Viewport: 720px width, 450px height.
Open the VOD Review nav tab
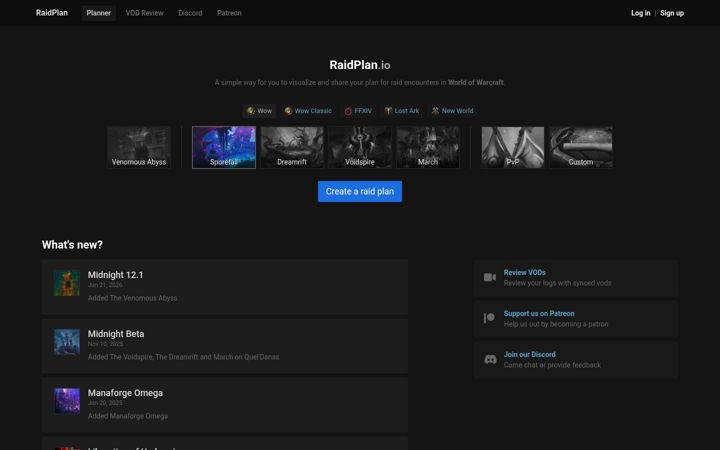(x=145, y=13)
